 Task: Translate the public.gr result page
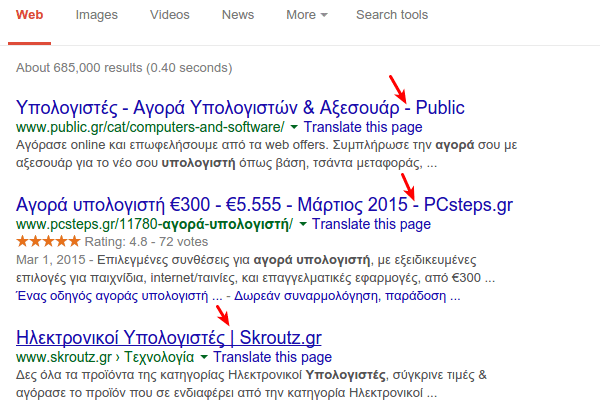coord(363,127)
